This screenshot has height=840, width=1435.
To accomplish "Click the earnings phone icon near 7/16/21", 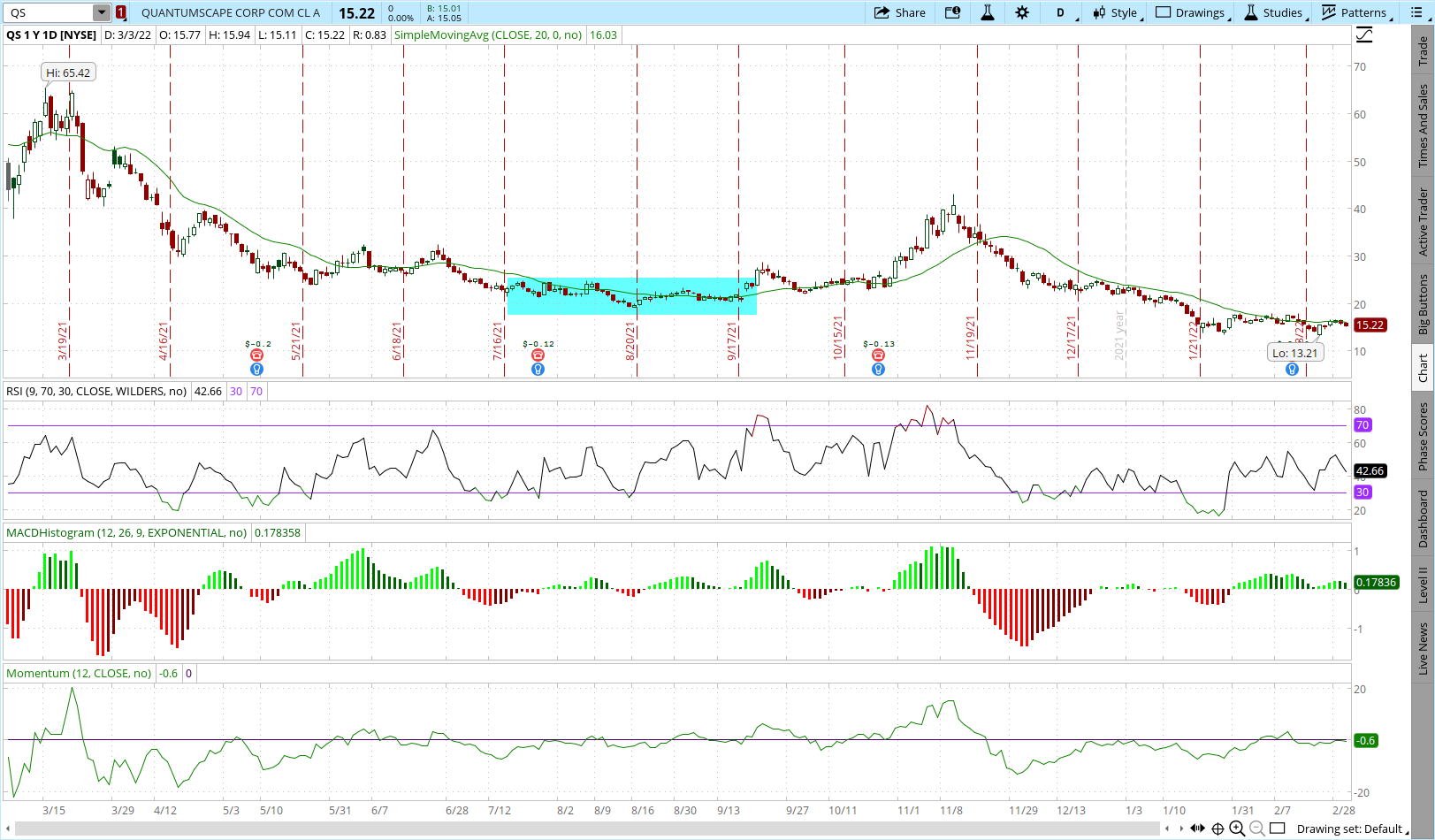I will point(538,355).
